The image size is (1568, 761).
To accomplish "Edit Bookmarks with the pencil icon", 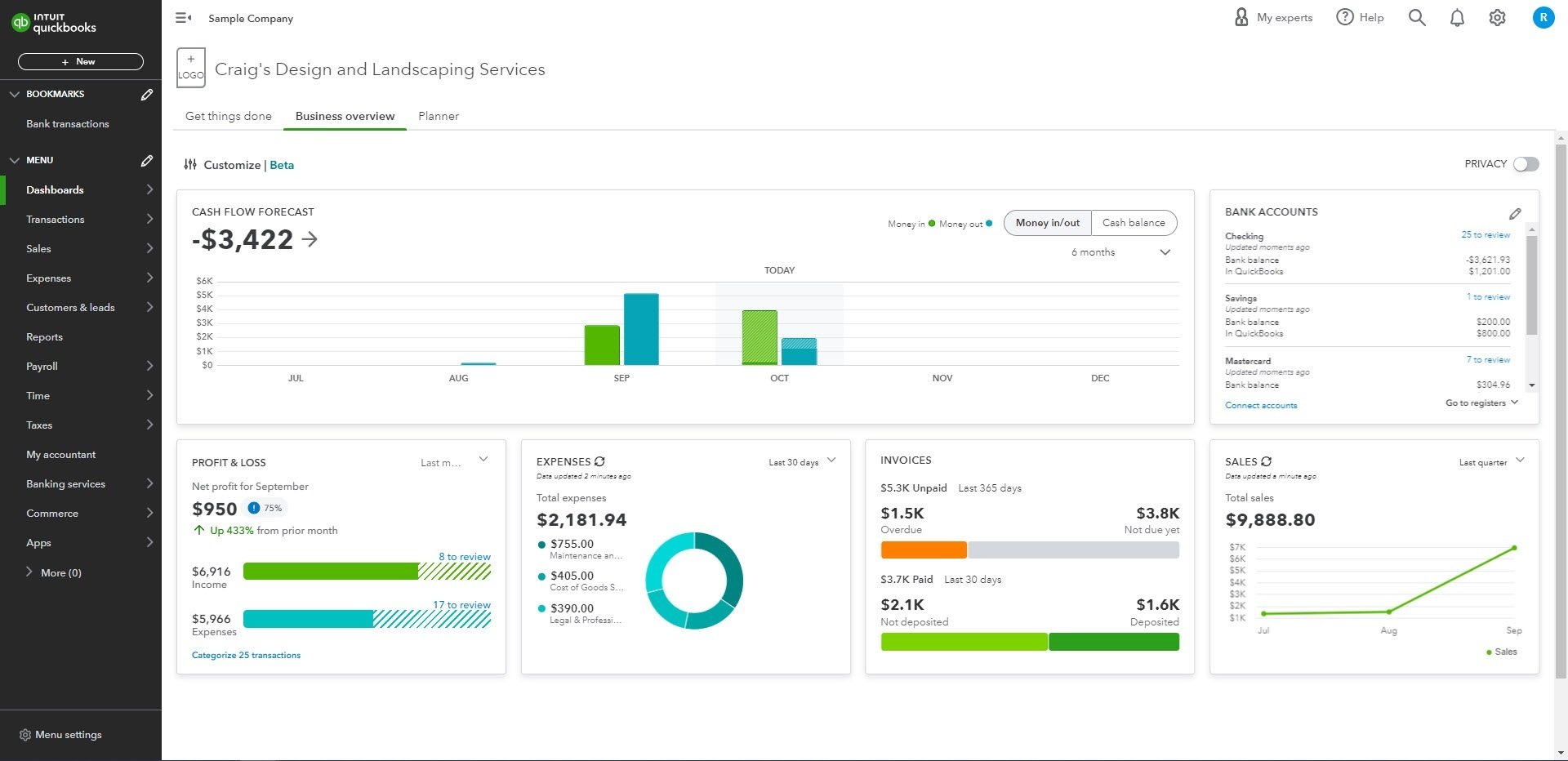I will tap(147, 95).
